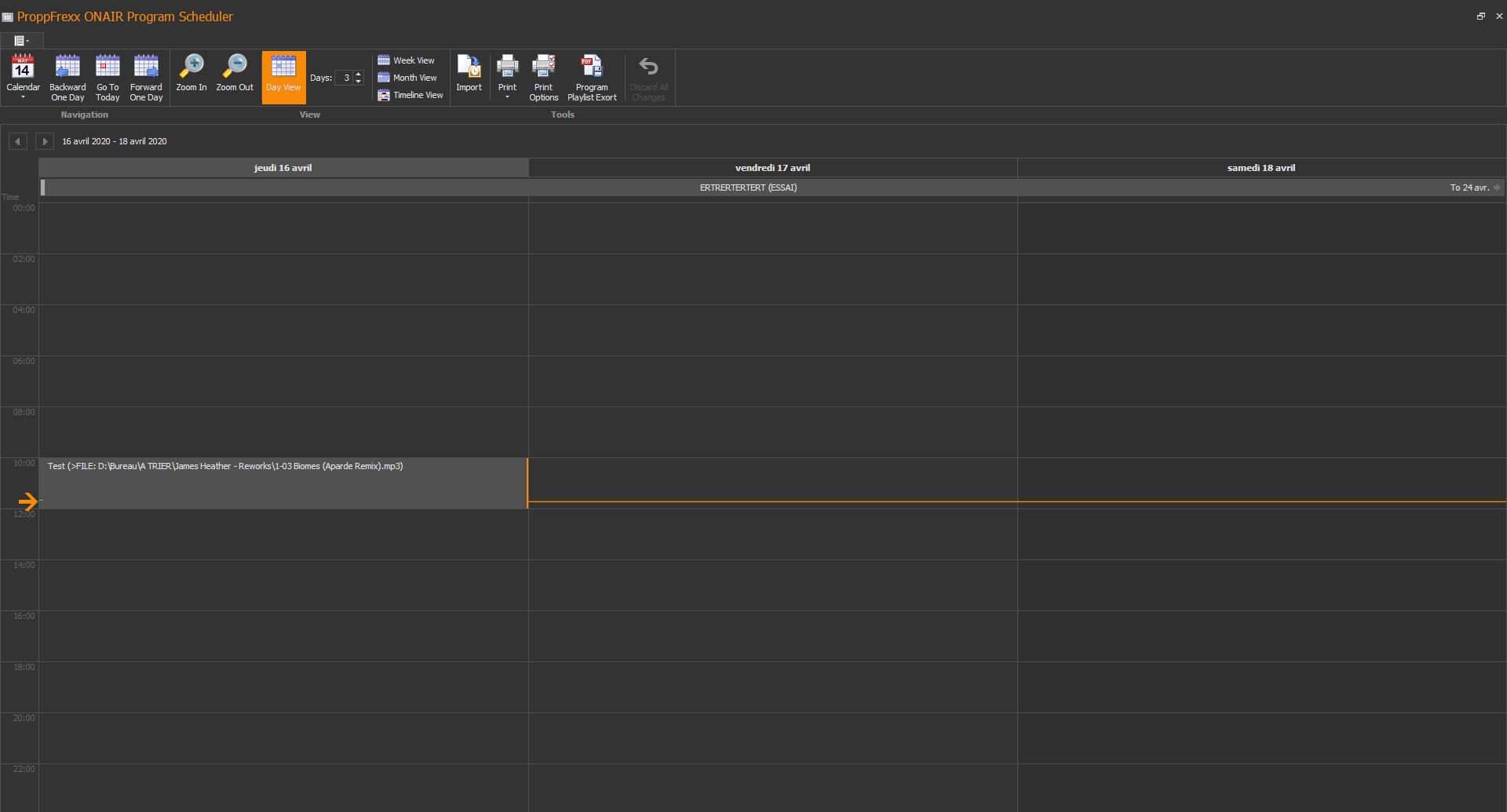Go backward one day
The image size is (1507, 812).
(68, 77)
